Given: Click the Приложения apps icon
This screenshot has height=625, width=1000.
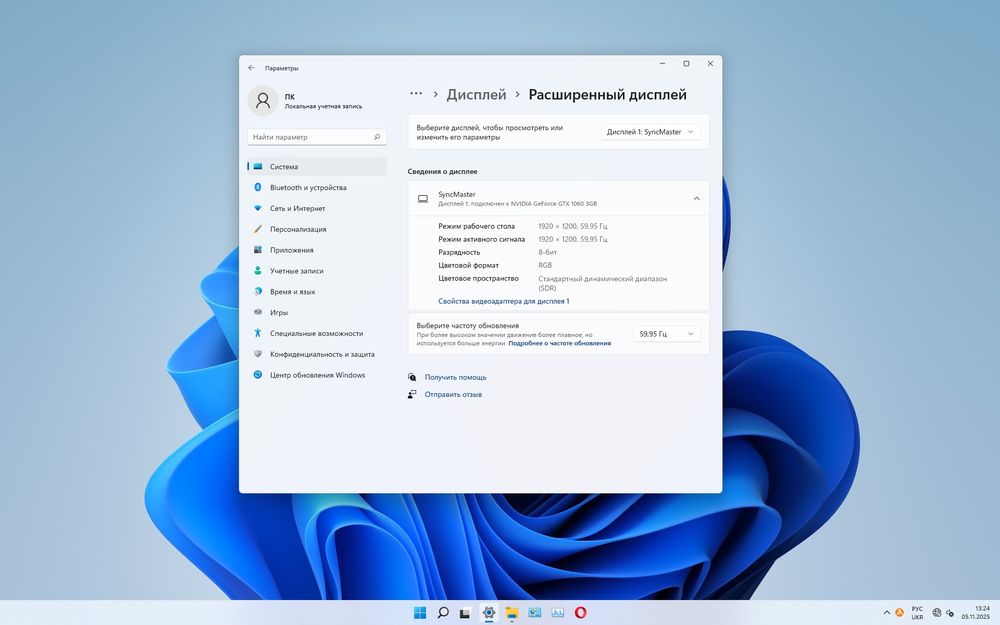Looking at the screenshot, I should click(x=258, y=250).
